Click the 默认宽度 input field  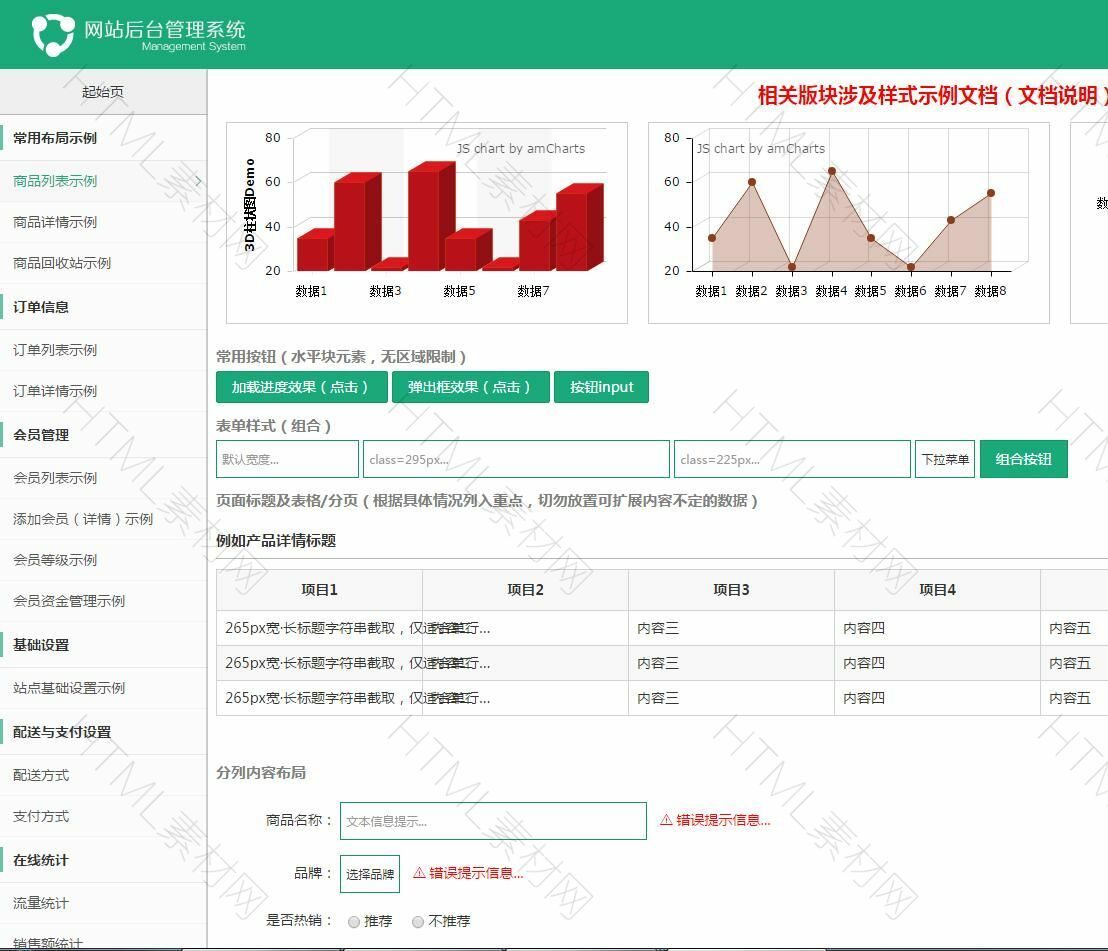[287, 459]
